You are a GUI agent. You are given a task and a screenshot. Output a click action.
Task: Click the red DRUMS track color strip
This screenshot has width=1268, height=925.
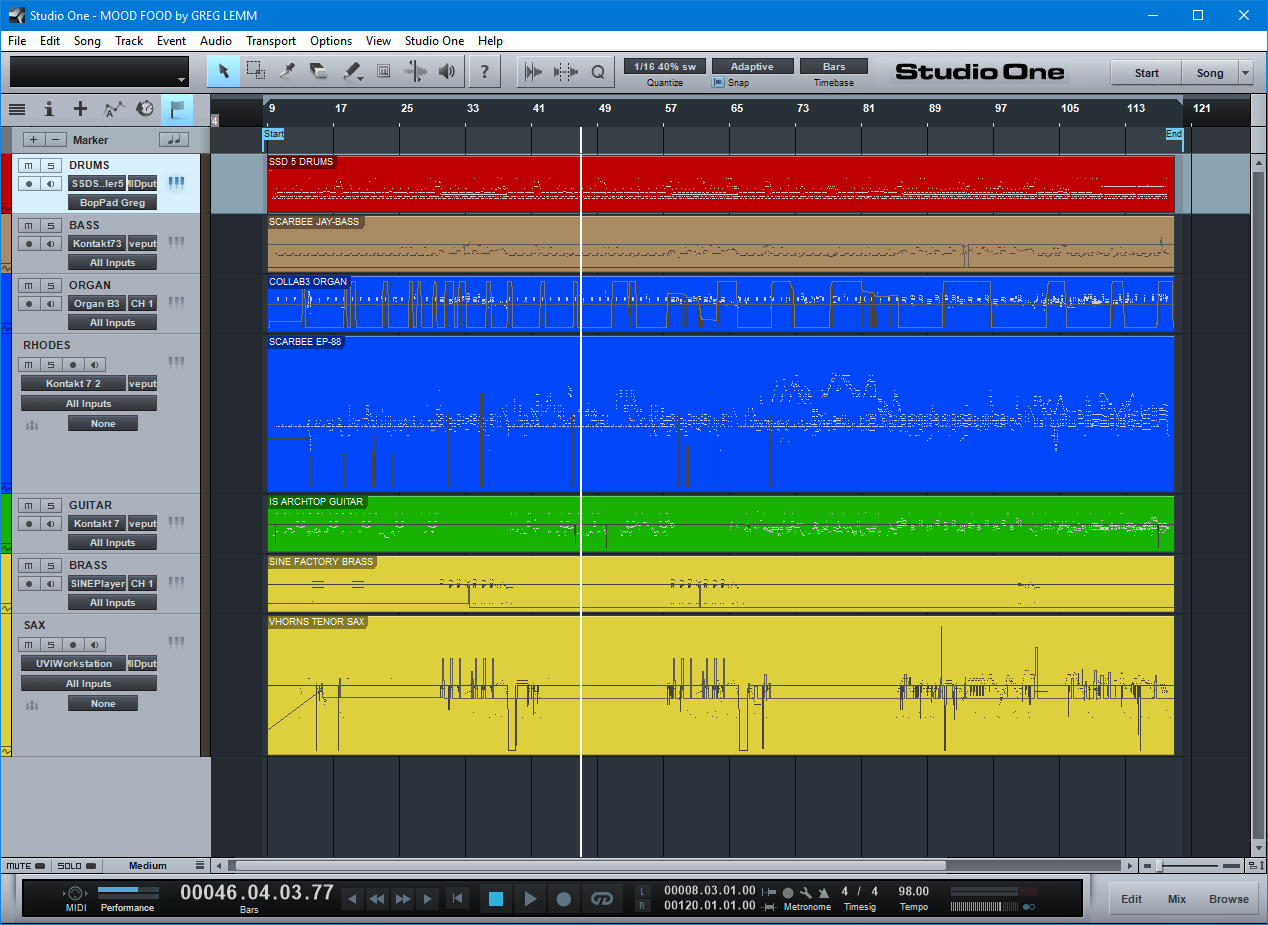point(5,184)
